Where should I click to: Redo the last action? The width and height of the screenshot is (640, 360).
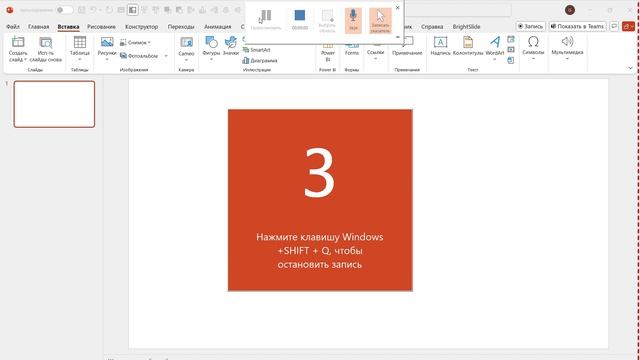click(x=109, y=10)
